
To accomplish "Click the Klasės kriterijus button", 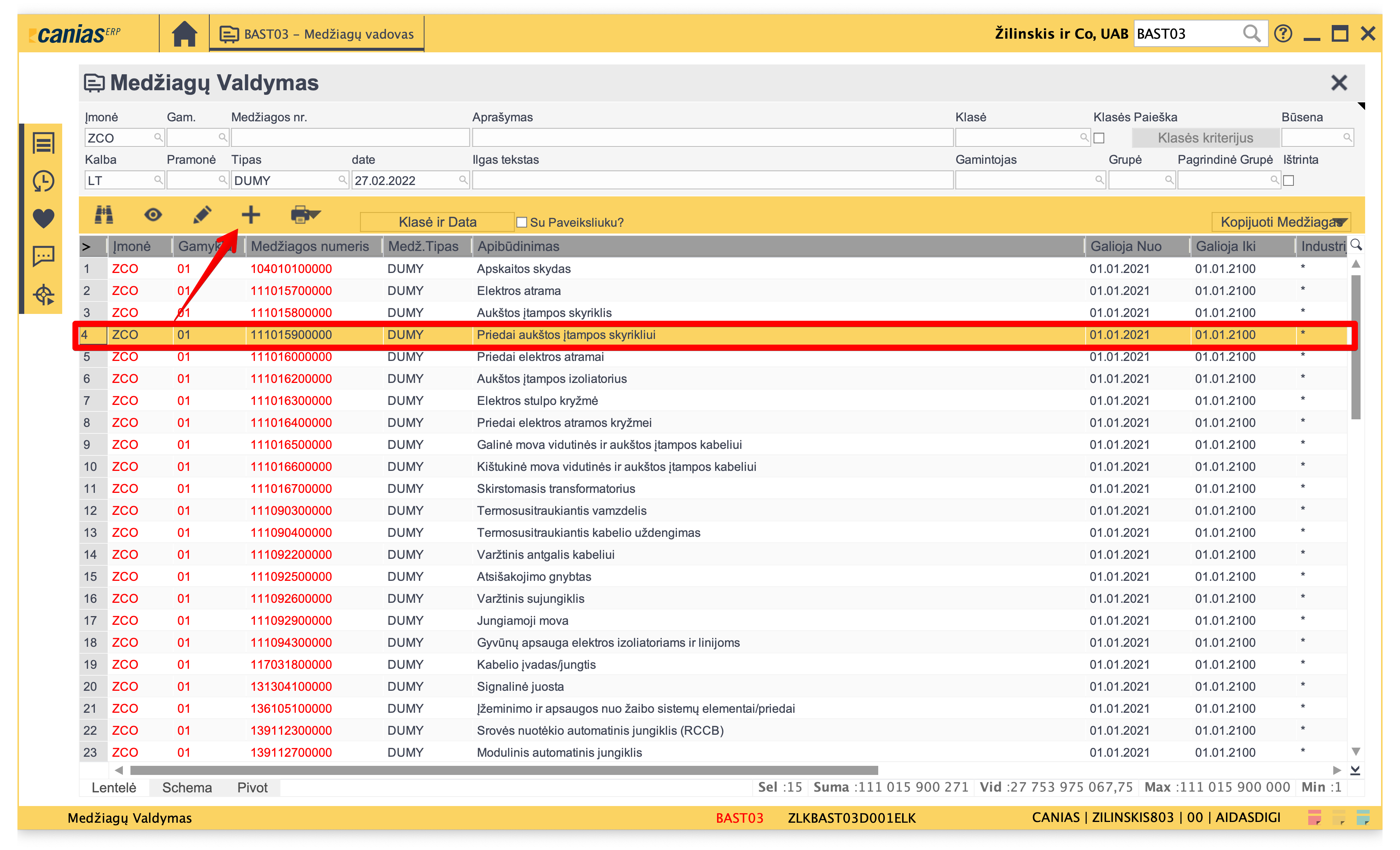I will (x=1205, y=138).
